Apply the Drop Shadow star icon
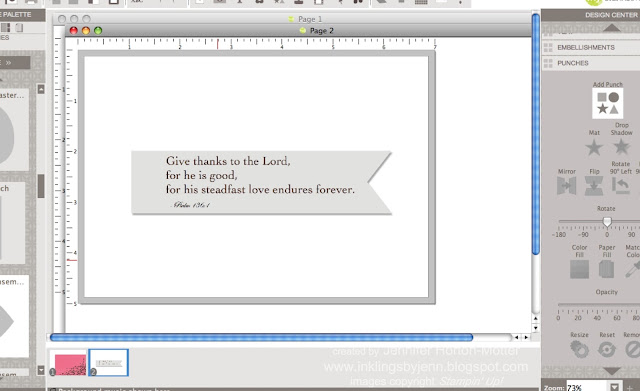Viewport: 640px width, 391px height. click(621, 147)
